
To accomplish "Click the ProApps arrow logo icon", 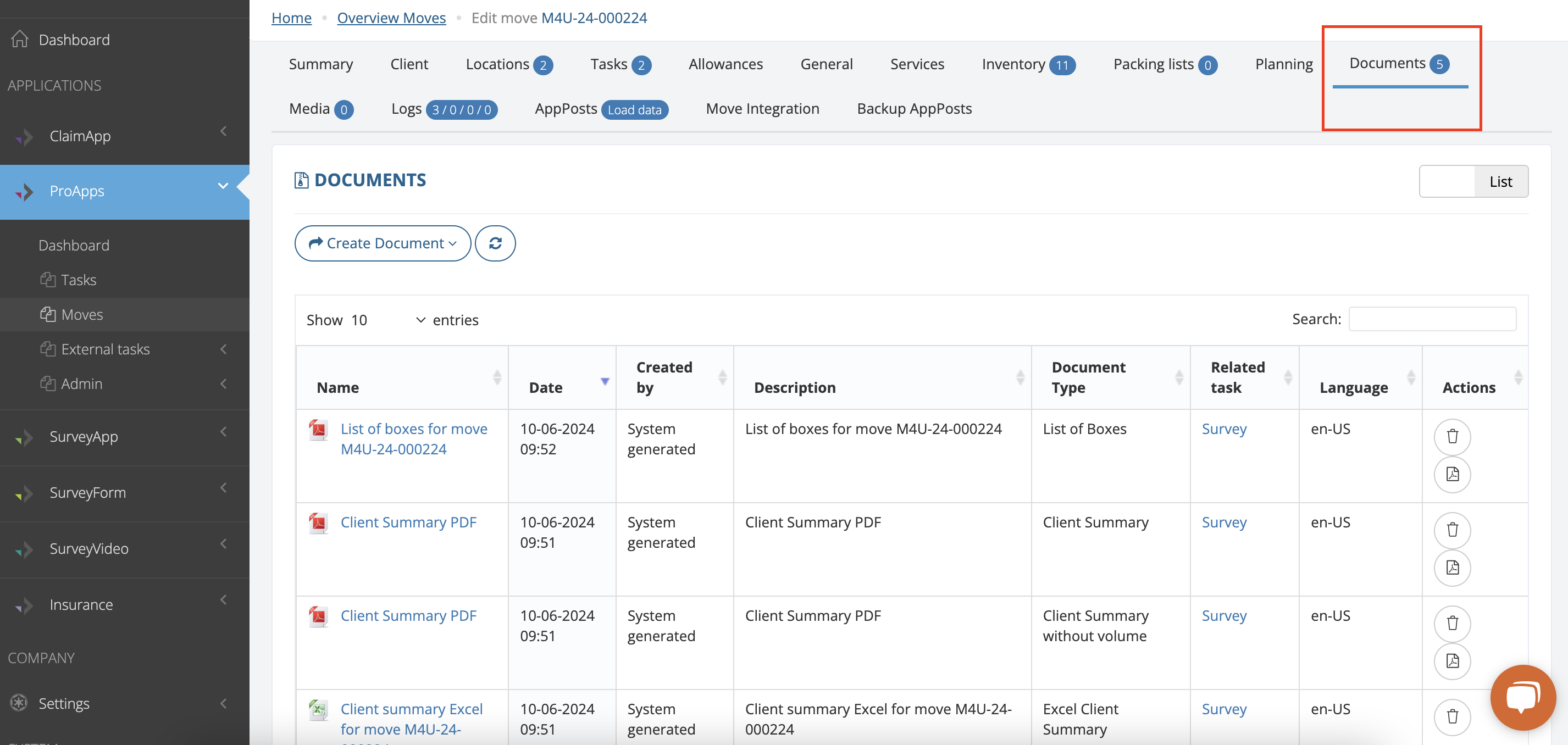I will (x=24, y=192).
